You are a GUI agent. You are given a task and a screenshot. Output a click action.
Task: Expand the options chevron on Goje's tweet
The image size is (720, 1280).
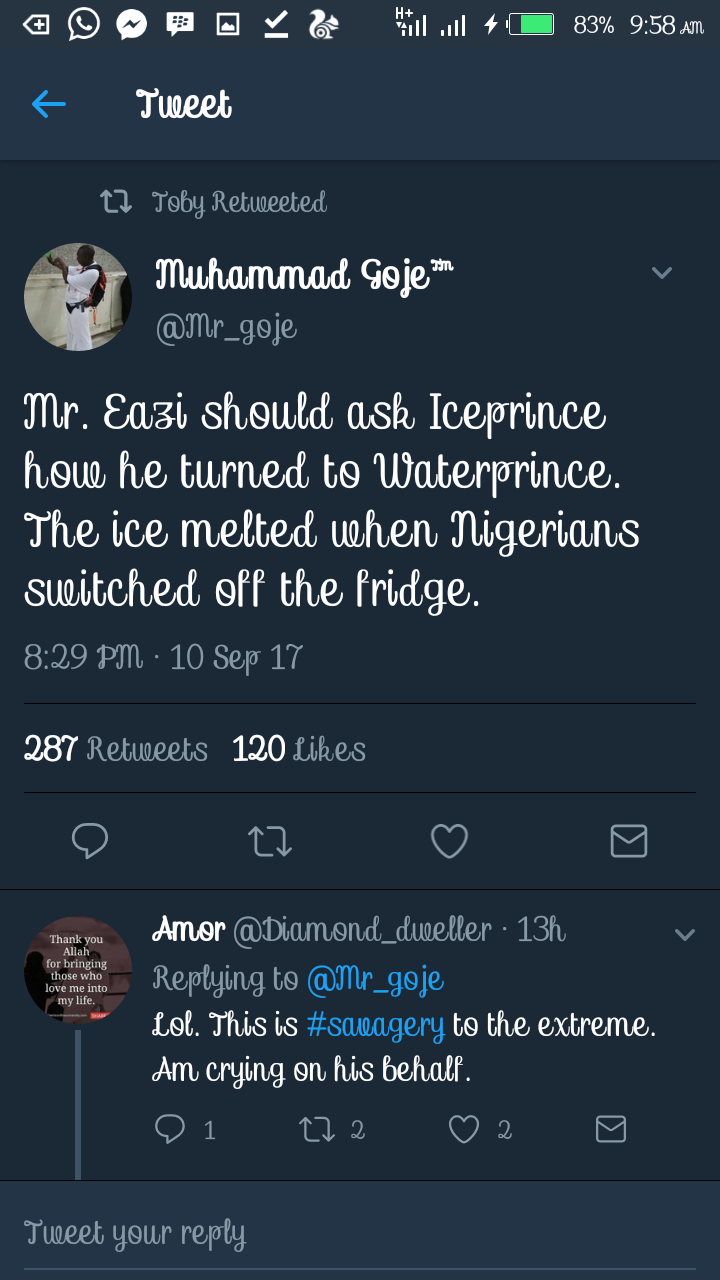(662, 273)
